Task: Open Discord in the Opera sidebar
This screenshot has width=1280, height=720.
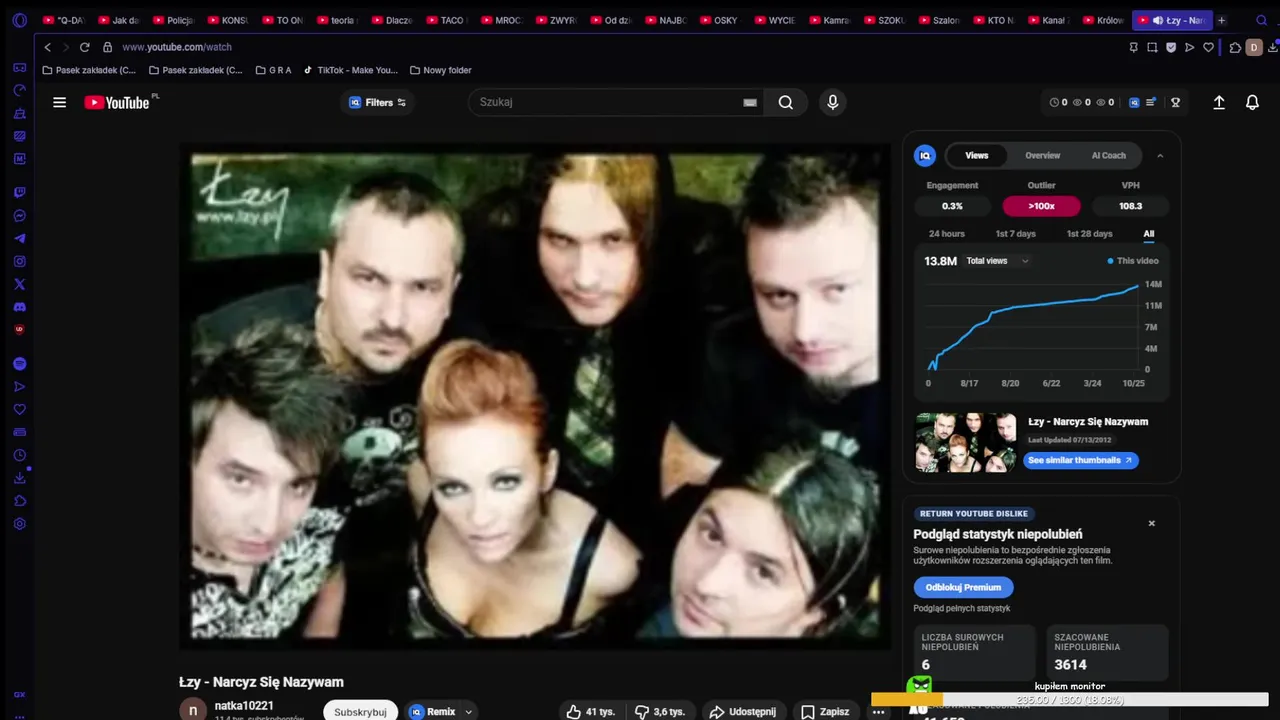Action: coord(19,307)
